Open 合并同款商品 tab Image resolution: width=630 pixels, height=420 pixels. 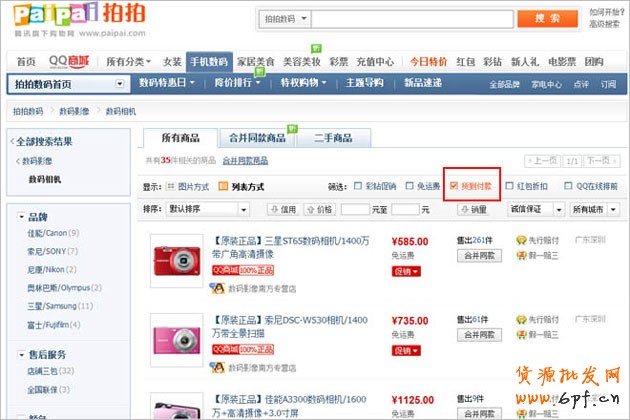pos(256,137)
